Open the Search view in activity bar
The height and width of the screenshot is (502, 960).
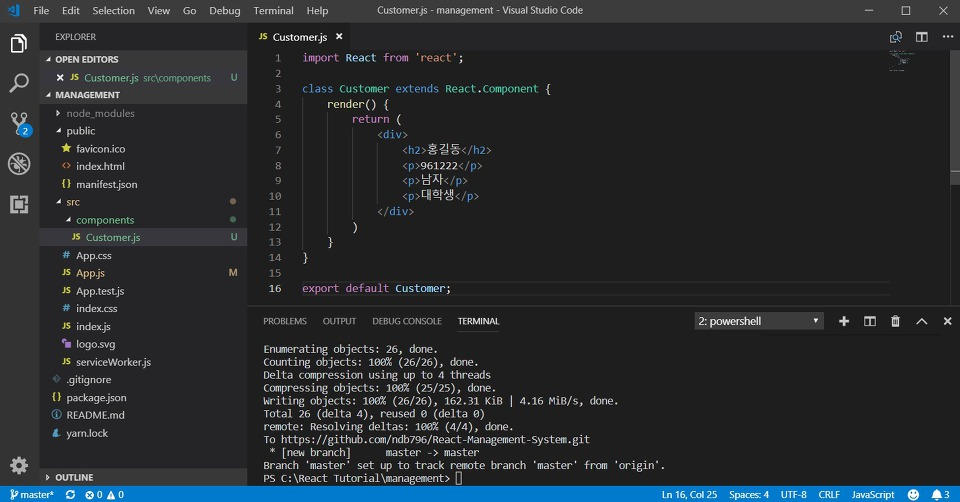point(19,83)
